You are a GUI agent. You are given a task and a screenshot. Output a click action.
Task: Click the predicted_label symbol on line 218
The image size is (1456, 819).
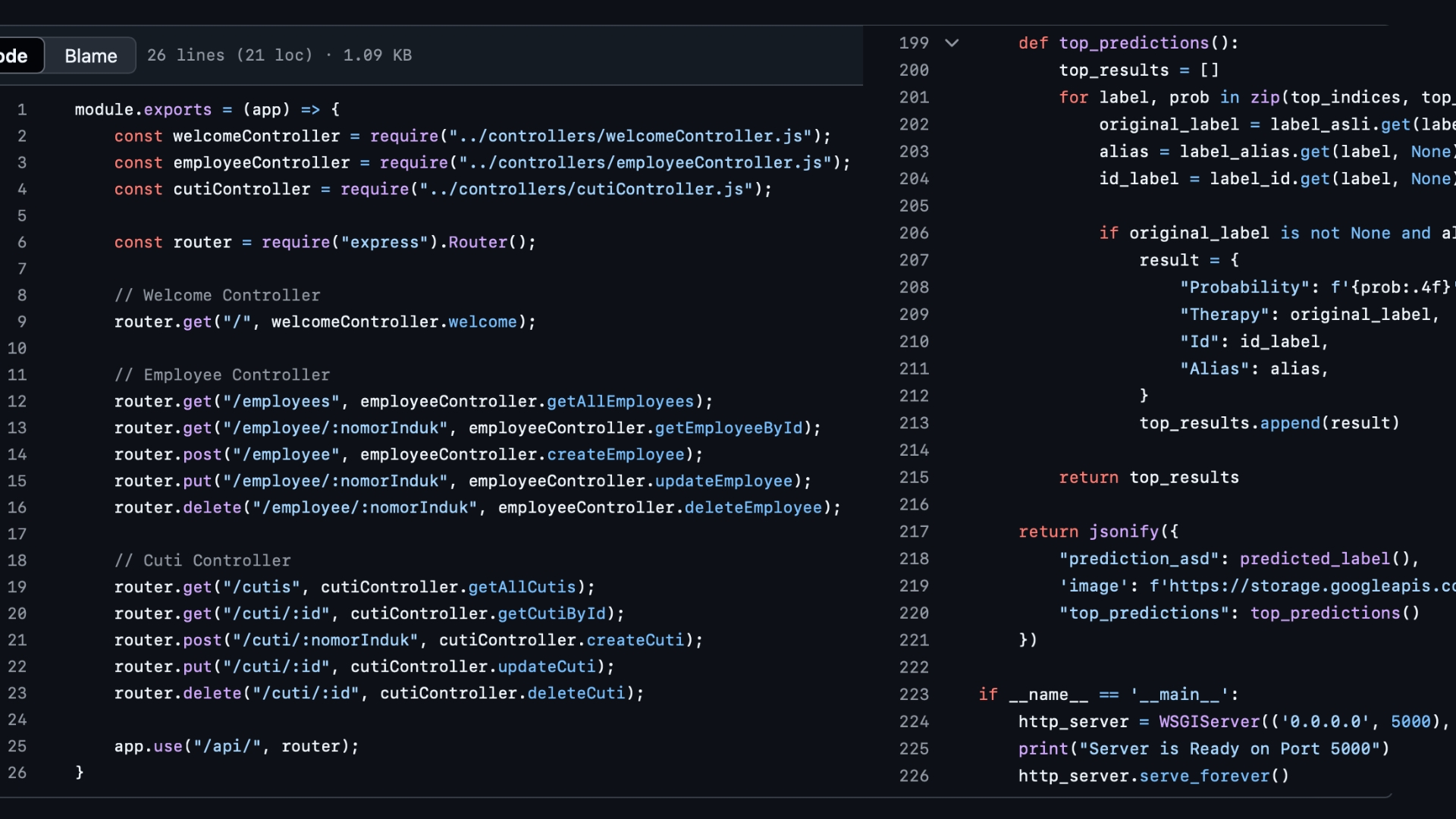[x=1315, y=559]
